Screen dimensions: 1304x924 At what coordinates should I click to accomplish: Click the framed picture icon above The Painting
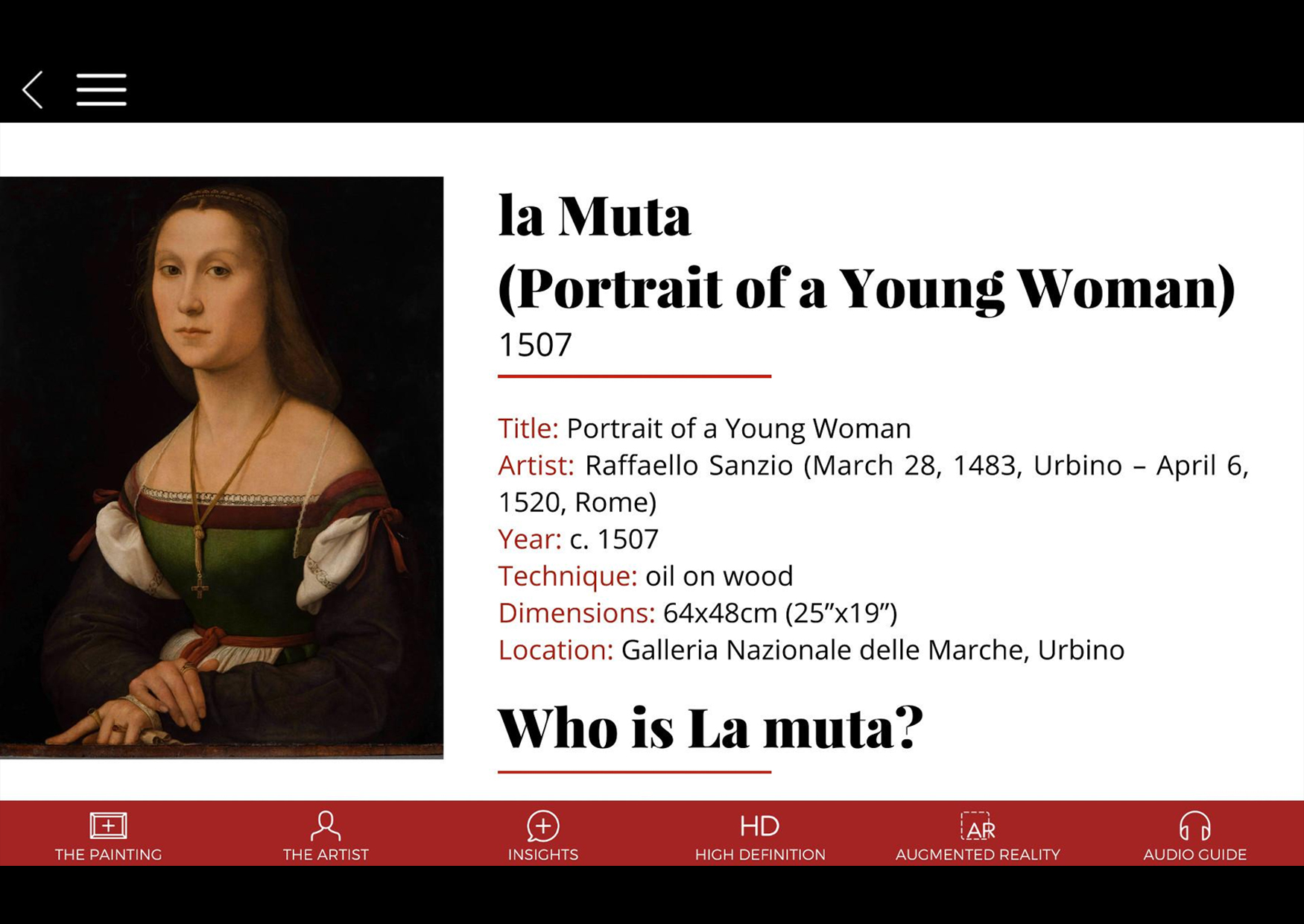[x=108, y=826]
